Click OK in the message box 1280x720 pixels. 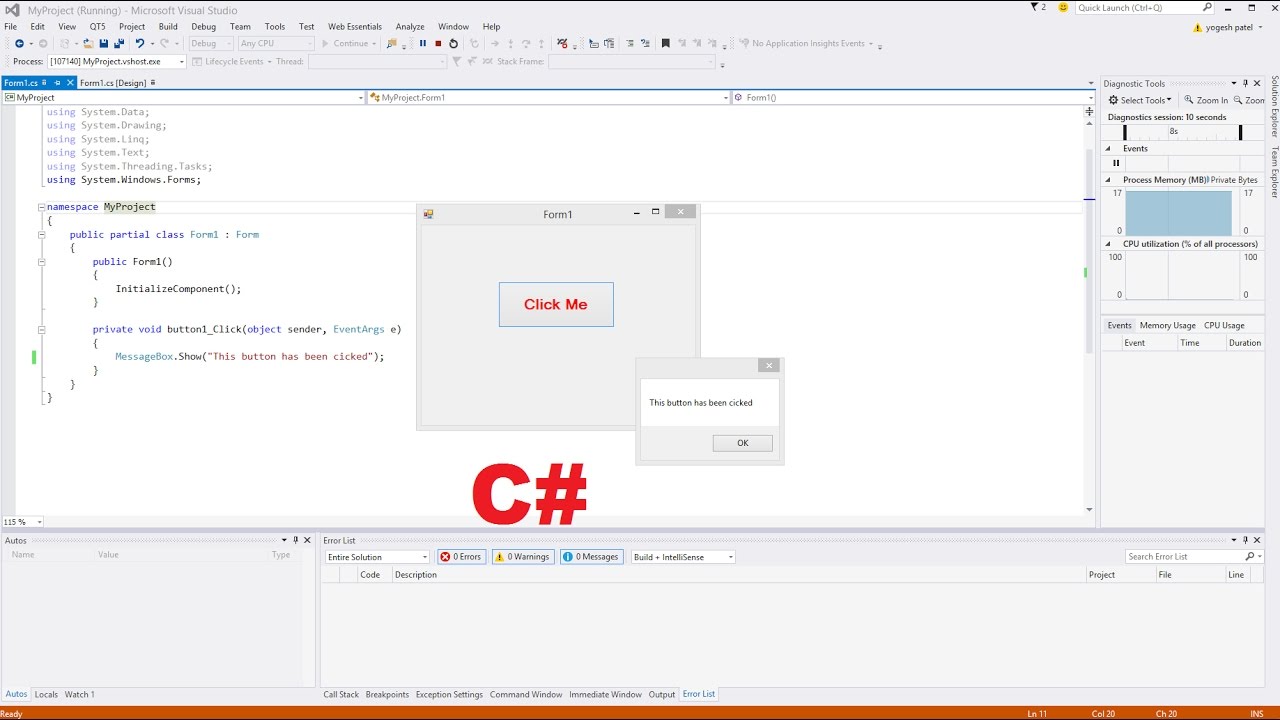pyautogui.click(x=742, y=443)
